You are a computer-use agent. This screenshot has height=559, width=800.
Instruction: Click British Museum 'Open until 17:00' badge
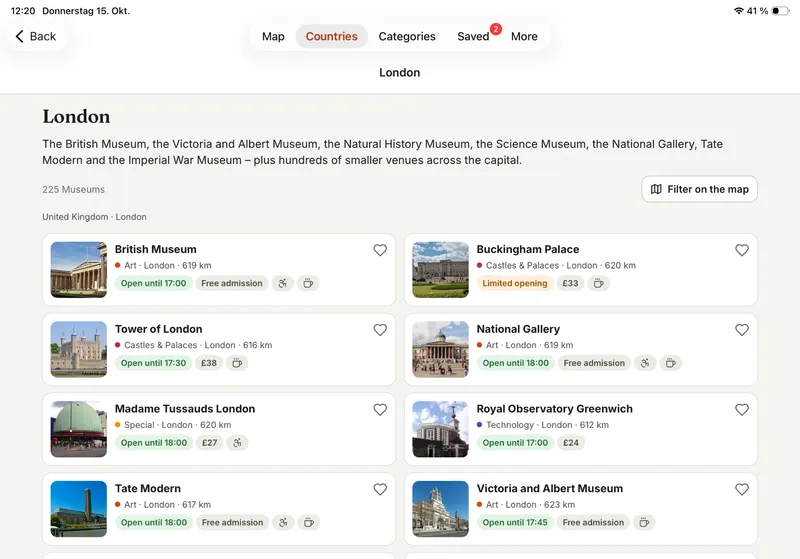(154, 283)
